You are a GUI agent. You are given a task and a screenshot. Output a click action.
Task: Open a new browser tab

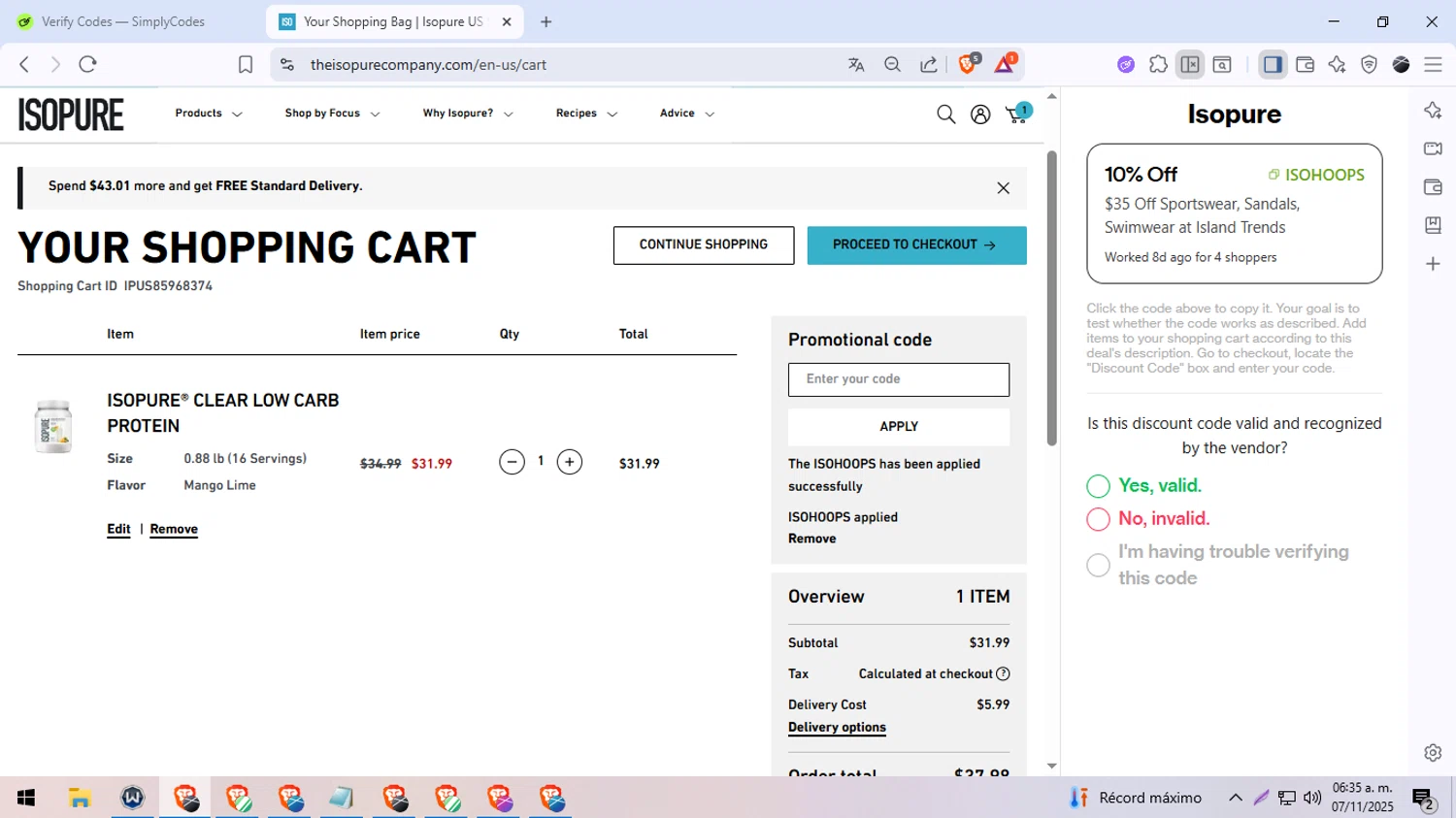(546, 21)
